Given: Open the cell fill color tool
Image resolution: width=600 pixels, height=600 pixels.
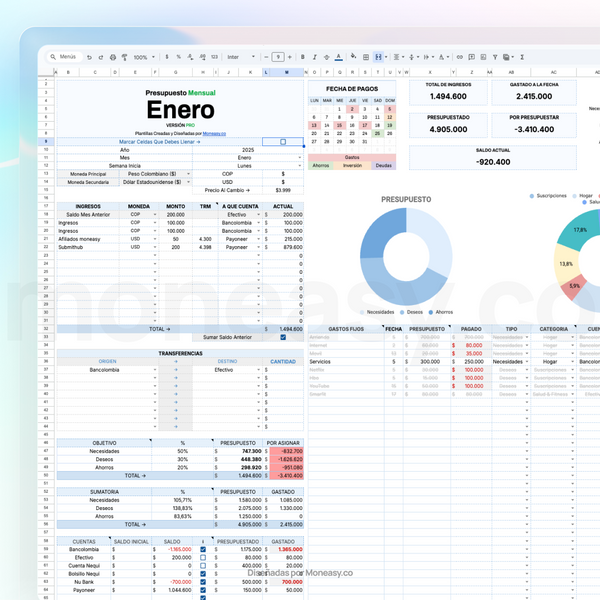Looking at the screenshot, I should (354, 58).
